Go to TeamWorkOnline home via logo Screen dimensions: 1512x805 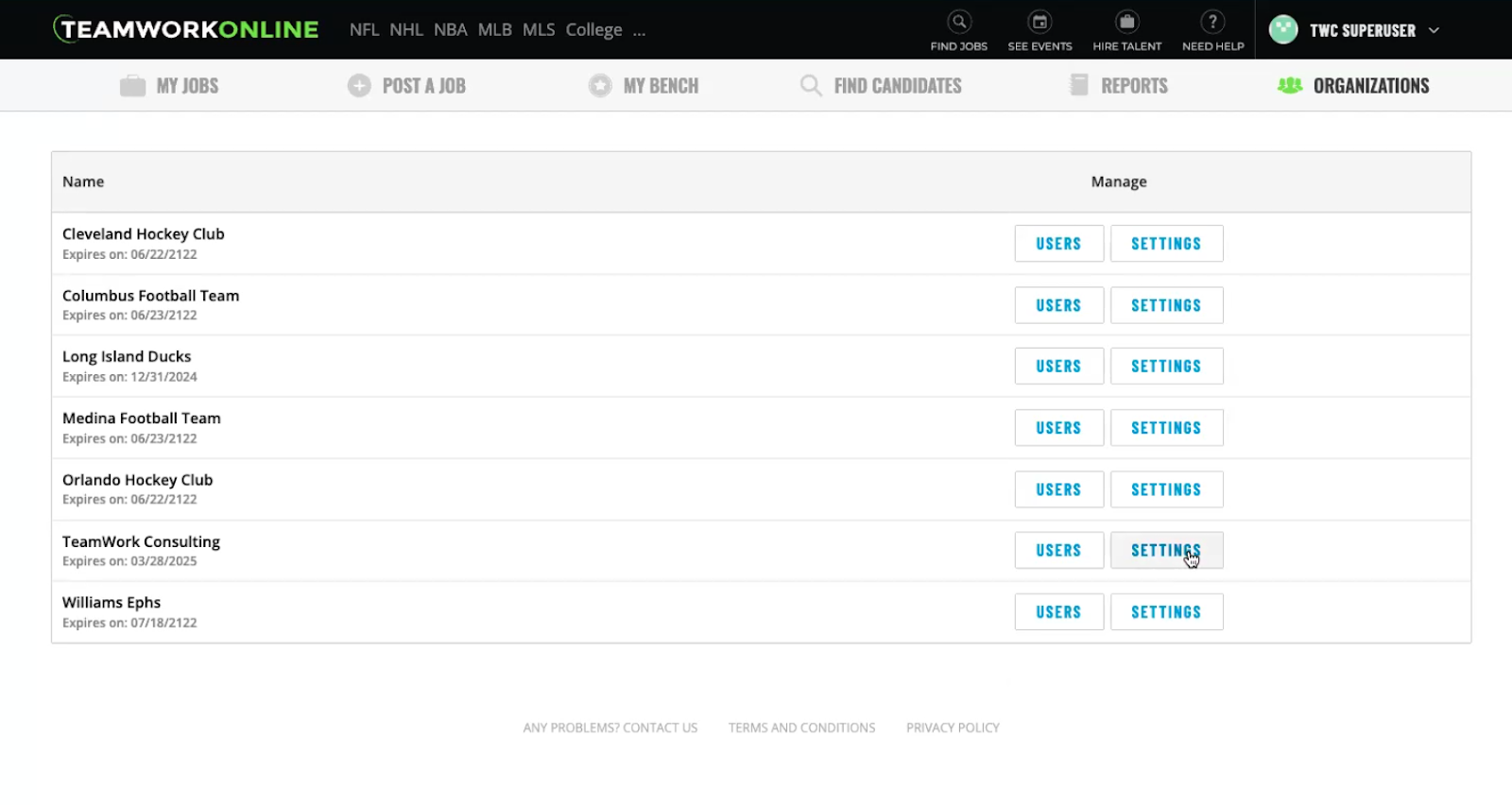tap(186, 29)
